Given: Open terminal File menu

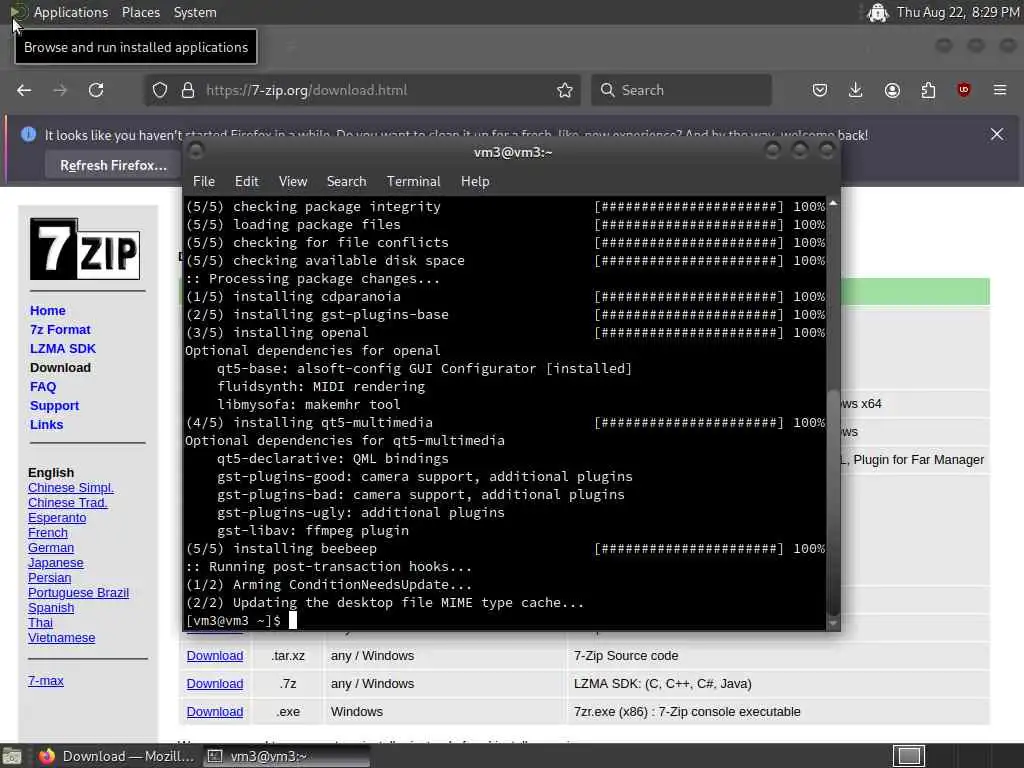Looking at the screenshot, I should [204, 181].
